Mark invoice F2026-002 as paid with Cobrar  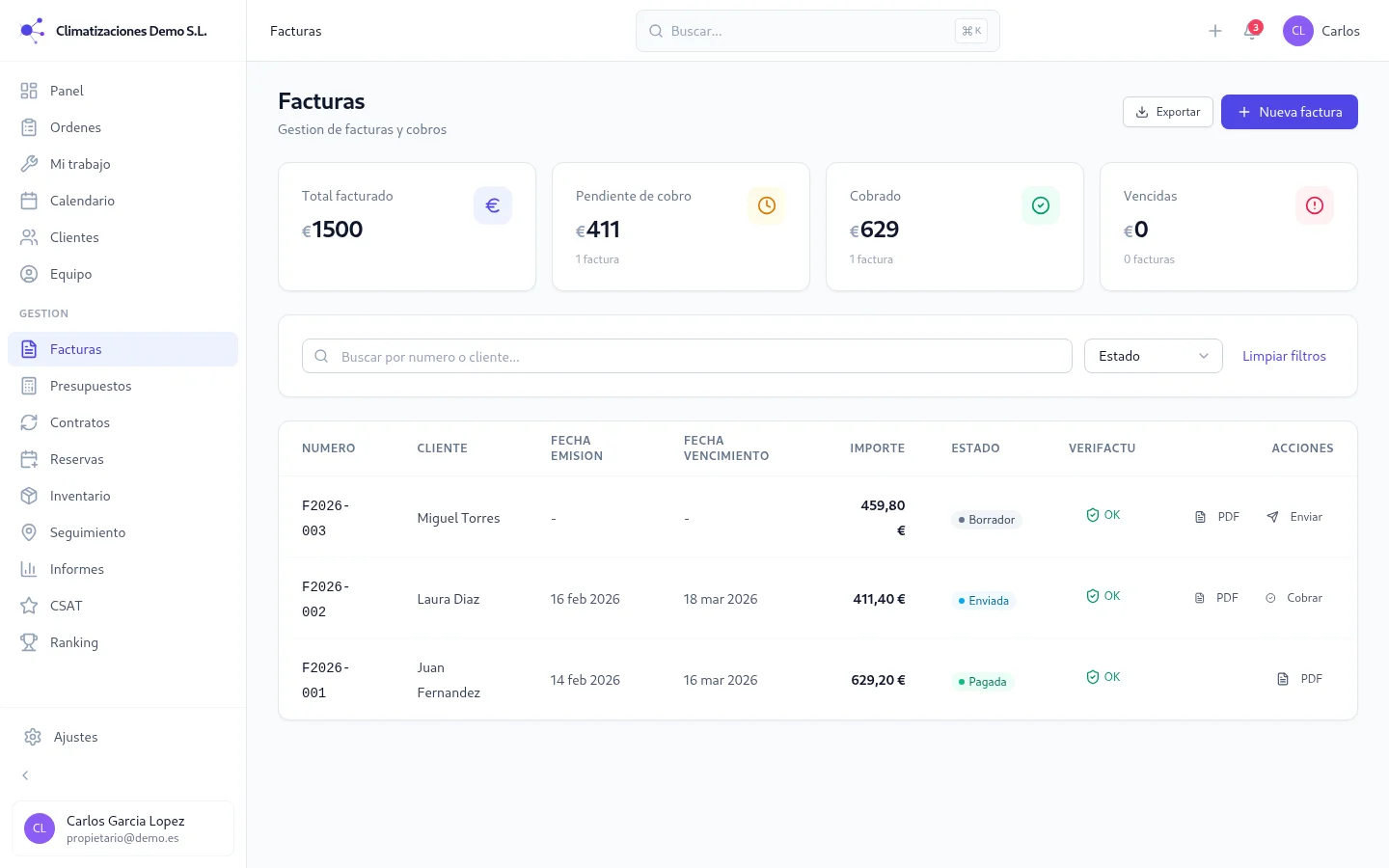point(1294,598)
